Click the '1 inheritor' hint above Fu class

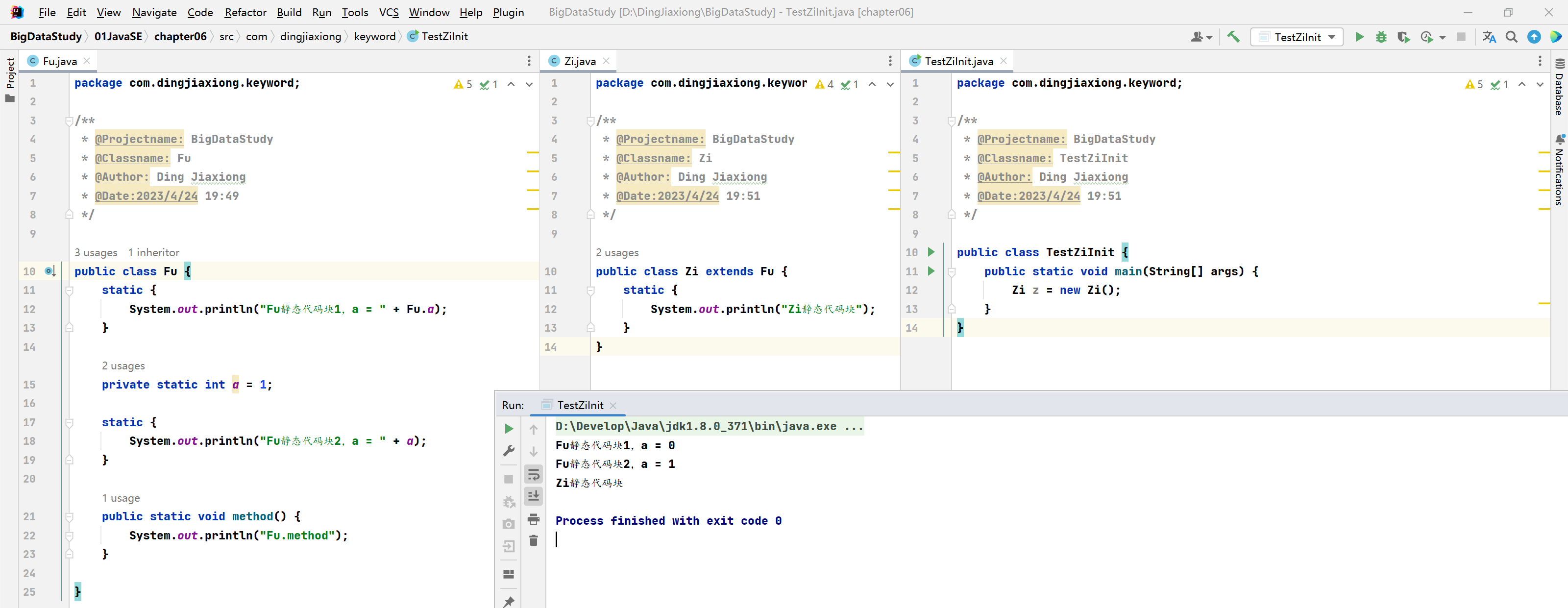click(x=153, y=253)
